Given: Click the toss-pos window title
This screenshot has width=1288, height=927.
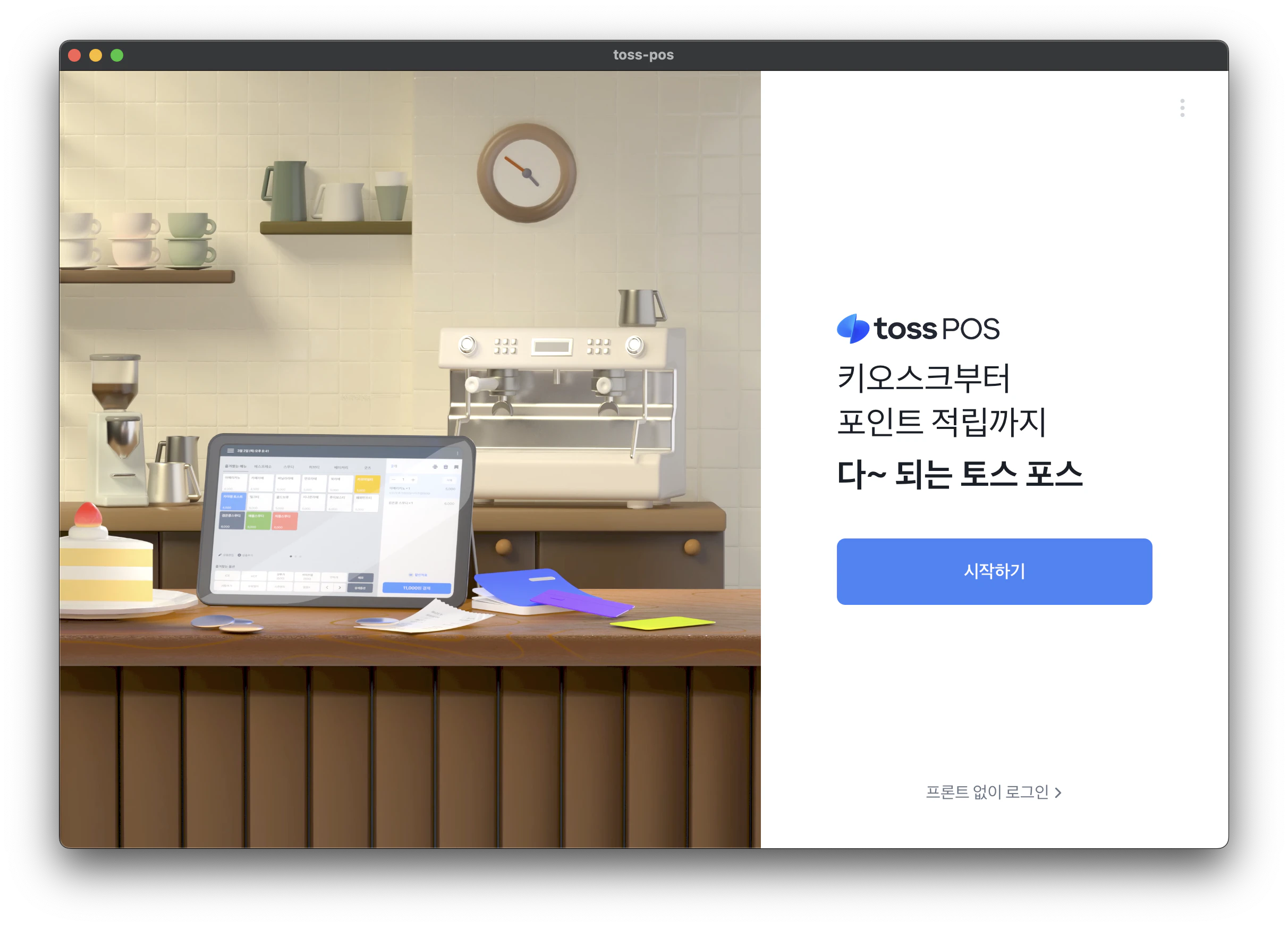Looking at the screenshot, I should (x=643, y=55).
